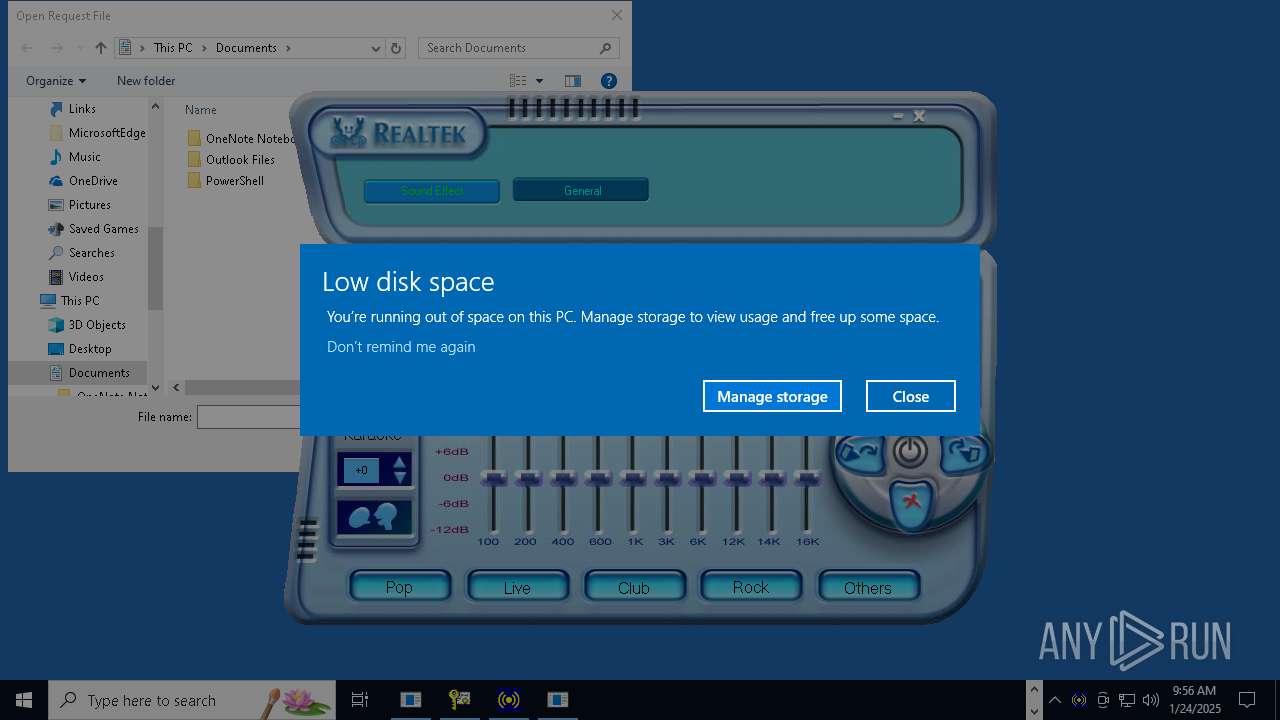Image resolution: width=1280 pixels, height=720 pixels.
Task: Click the save equalizer preset icon
Action: (x=962, y=453)
